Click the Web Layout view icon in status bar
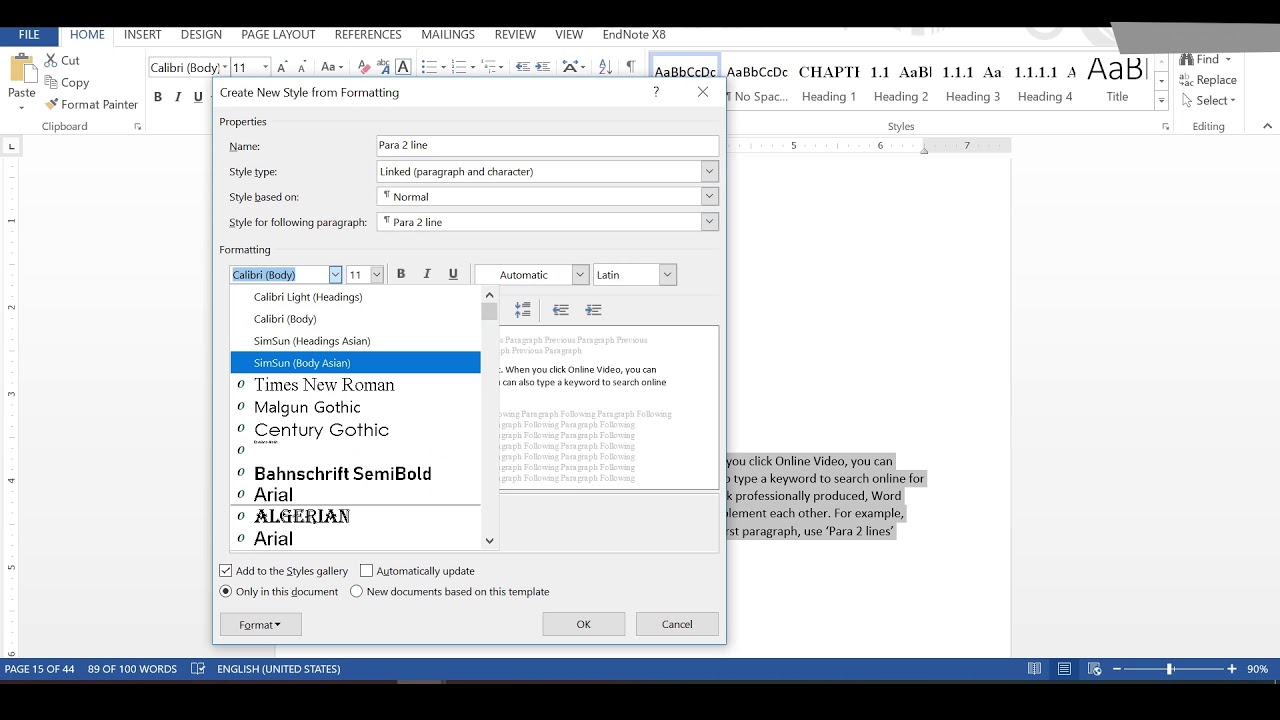Screen dimensions: 1280x720 [1095, 669]
